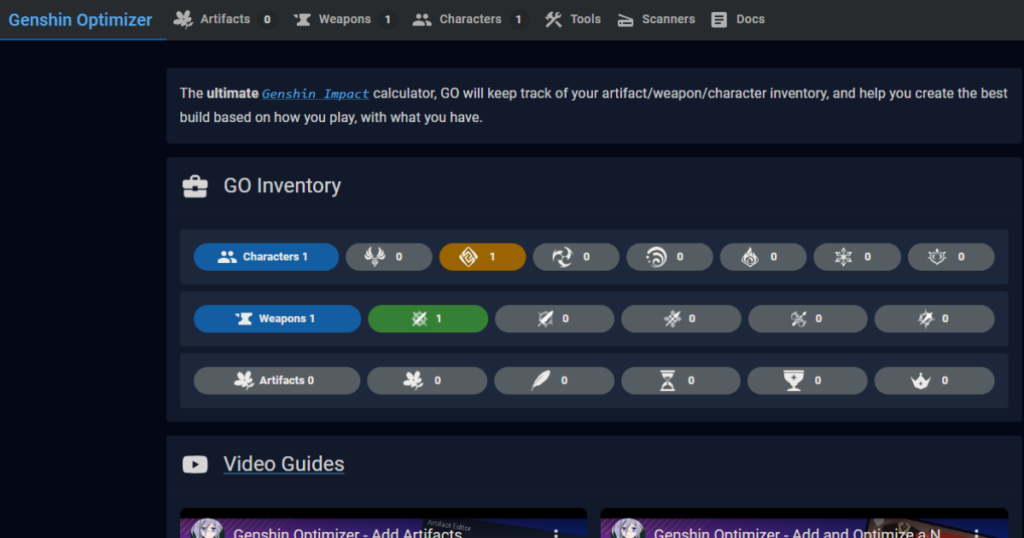Click the green sword weapon chip
Screen dimensions: 1024x538
pyautogui.click(x=427, y=319)
